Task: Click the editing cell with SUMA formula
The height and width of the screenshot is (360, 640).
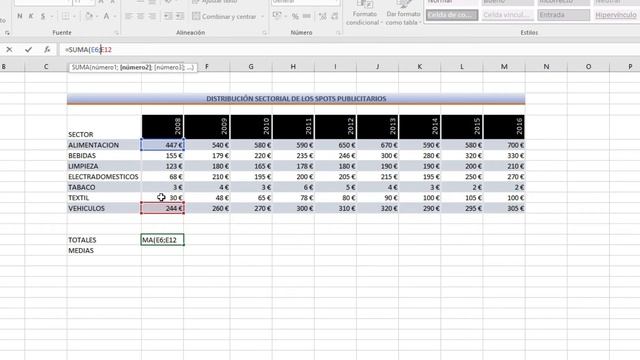Action: [x=162, y=240]
